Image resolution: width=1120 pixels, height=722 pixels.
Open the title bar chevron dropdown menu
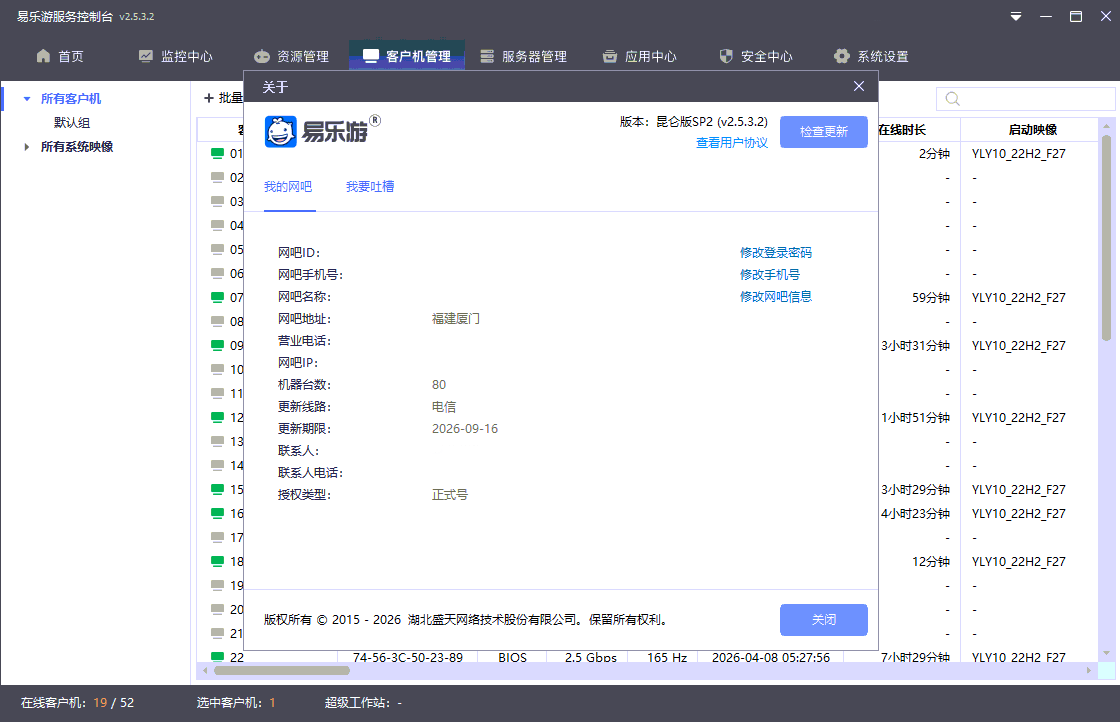(1016, 16)
